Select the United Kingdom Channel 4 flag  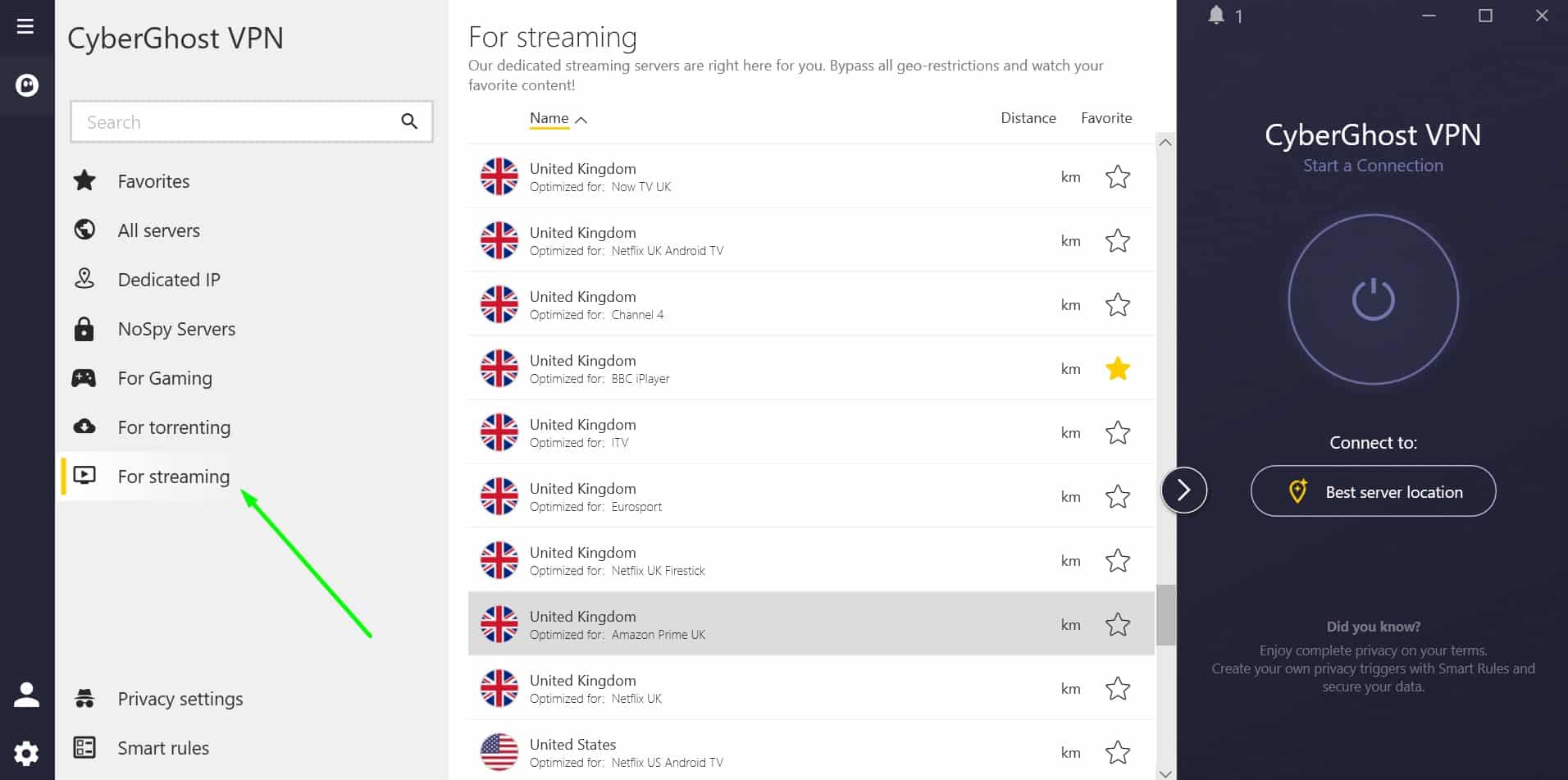pos(499,304)
